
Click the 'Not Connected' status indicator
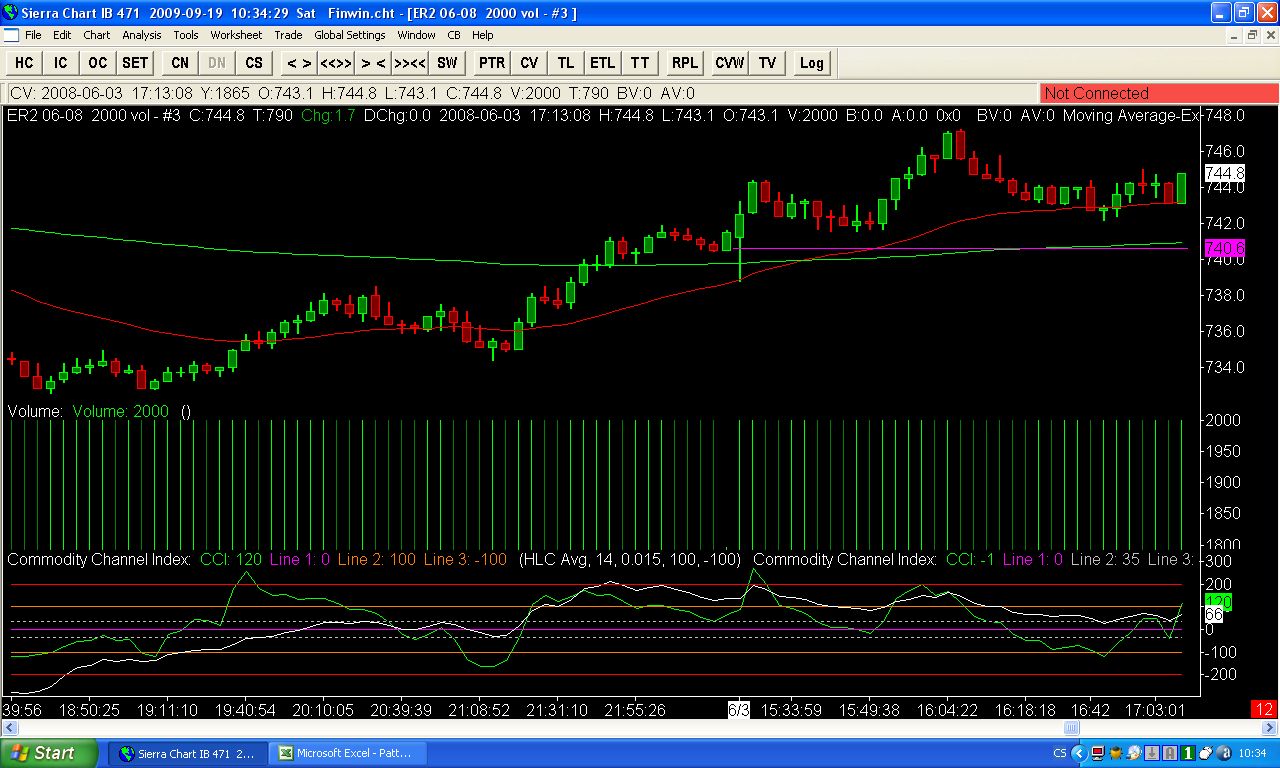click(1159, 93)
